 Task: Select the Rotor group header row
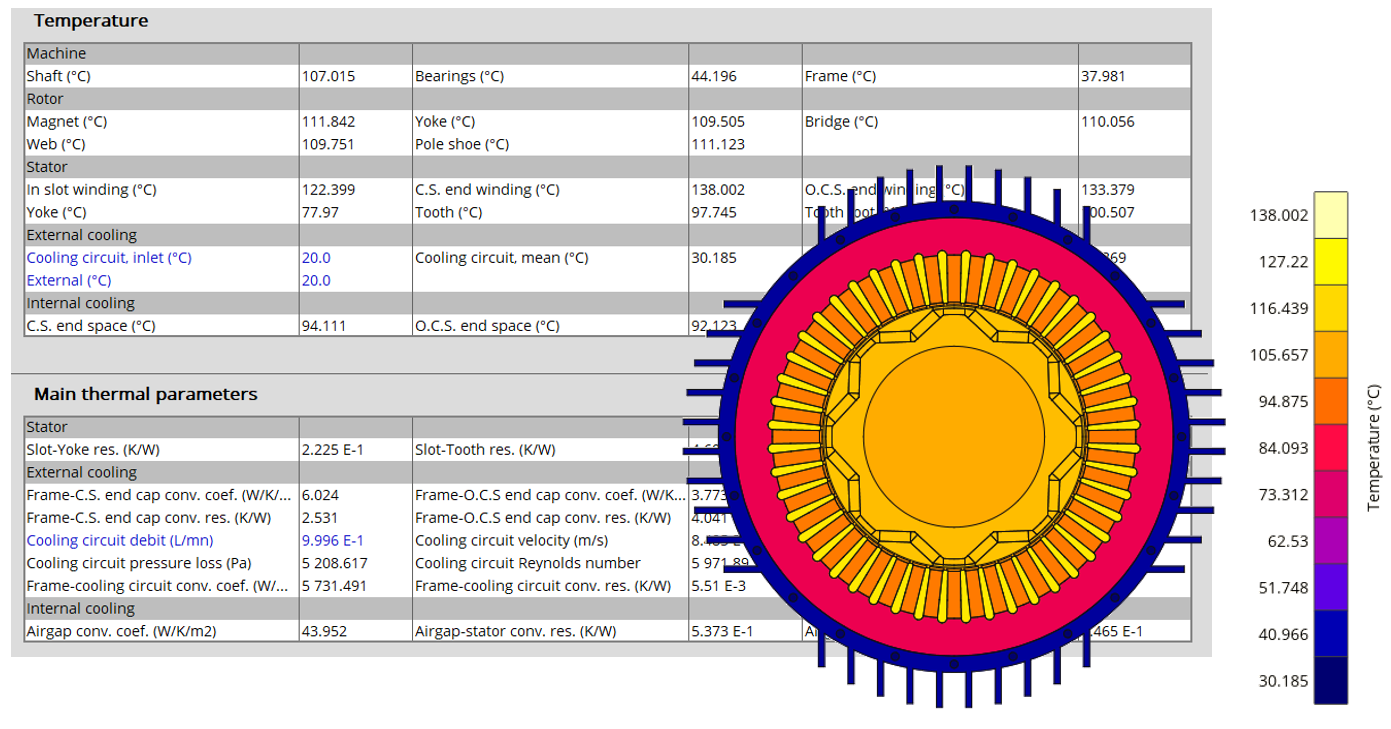pyautogui.click(x=45, y=99)
